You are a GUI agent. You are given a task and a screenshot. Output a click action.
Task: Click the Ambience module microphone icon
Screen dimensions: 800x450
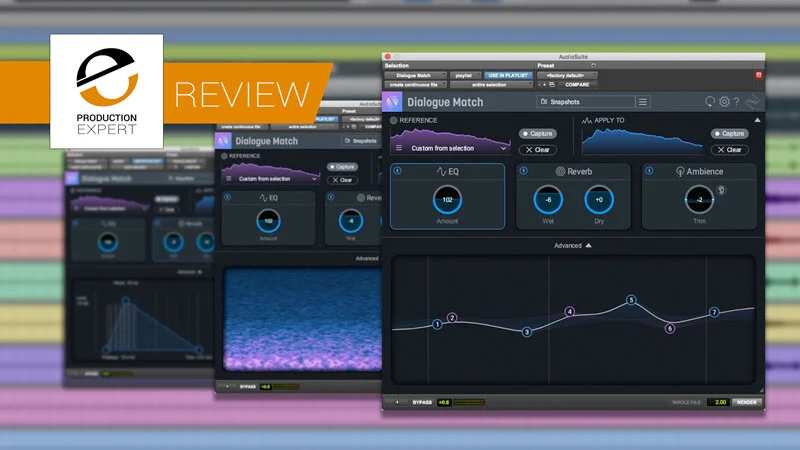tap(680, 172)
